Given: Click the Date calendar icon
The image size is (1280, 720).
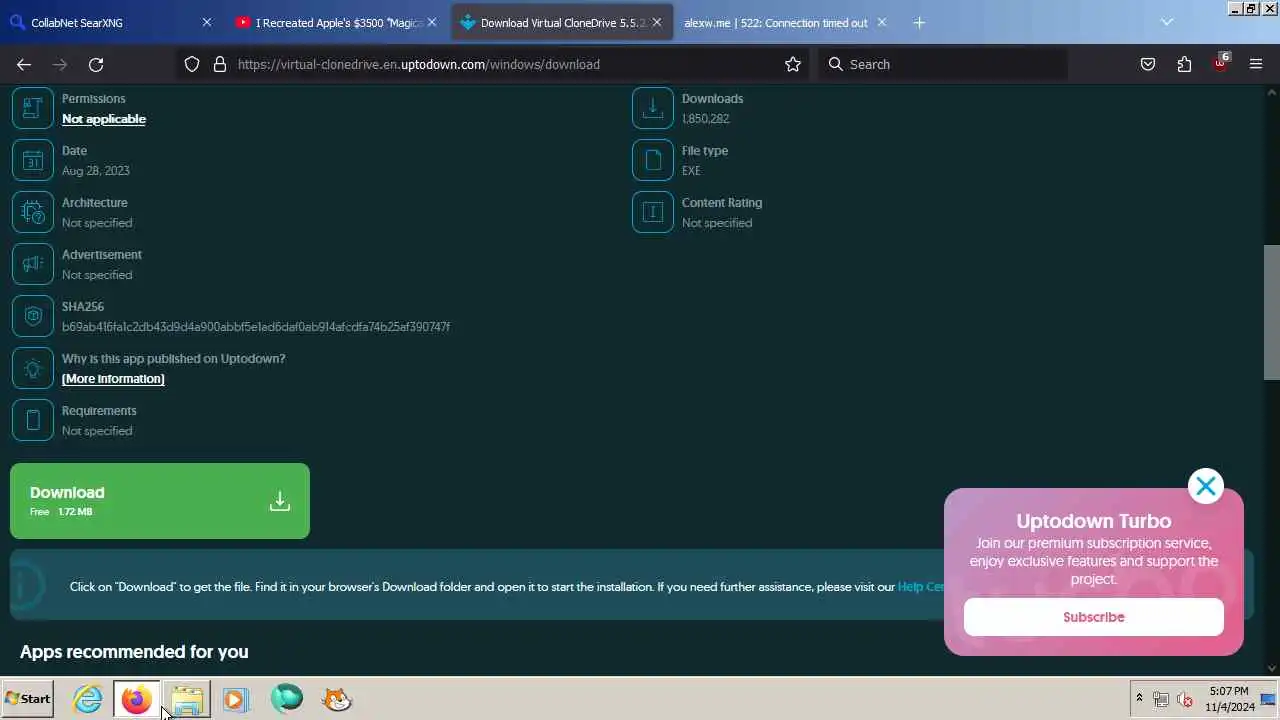Looking at the screenshot, I should click(33, 160).
